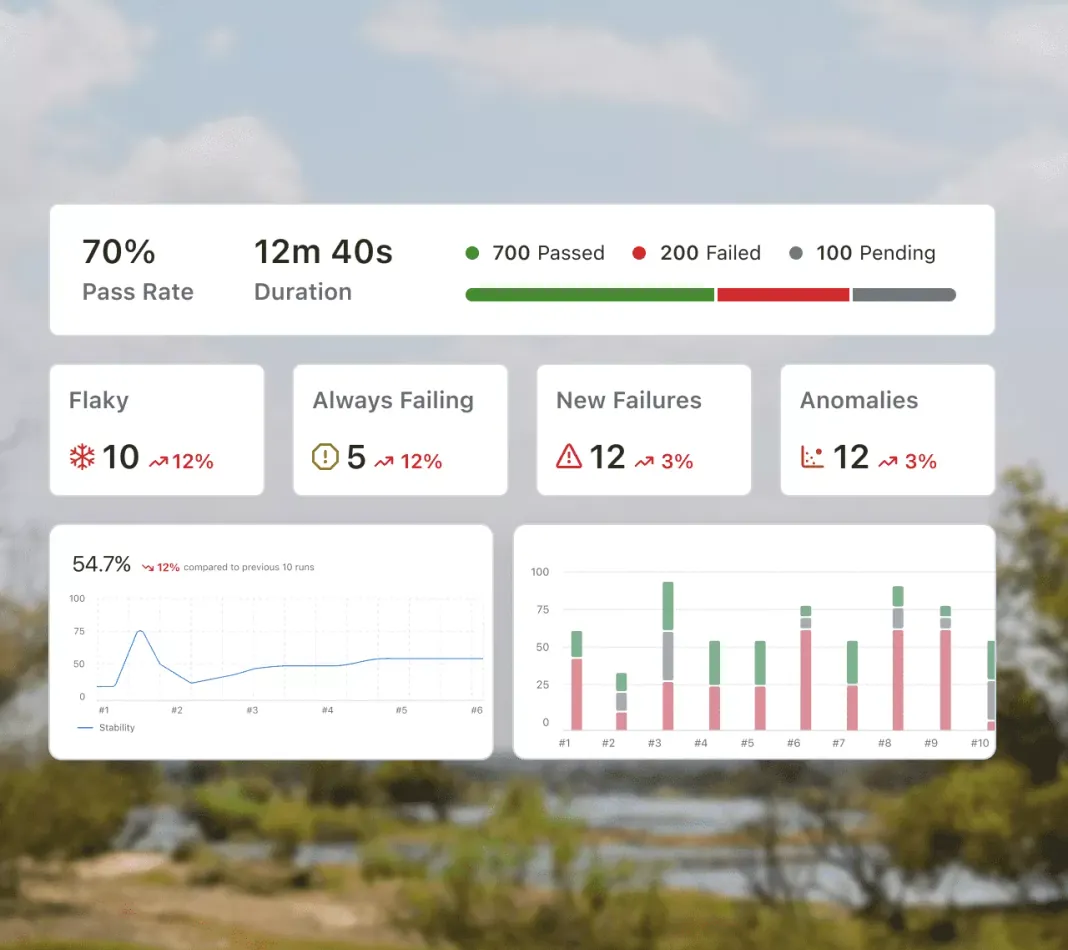Click the bar for run #2

[x=621, y=701]
